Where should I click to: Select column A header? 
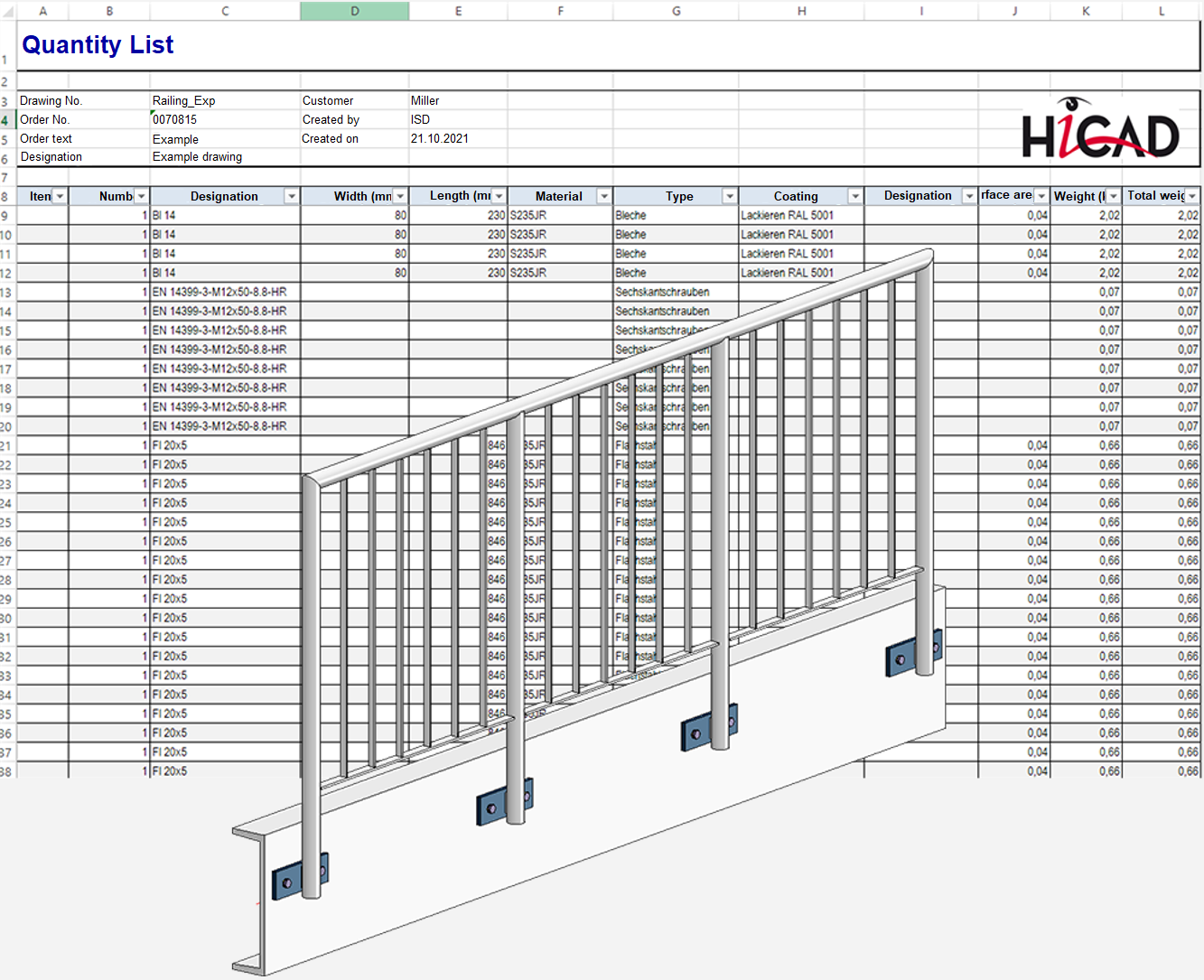42,11
